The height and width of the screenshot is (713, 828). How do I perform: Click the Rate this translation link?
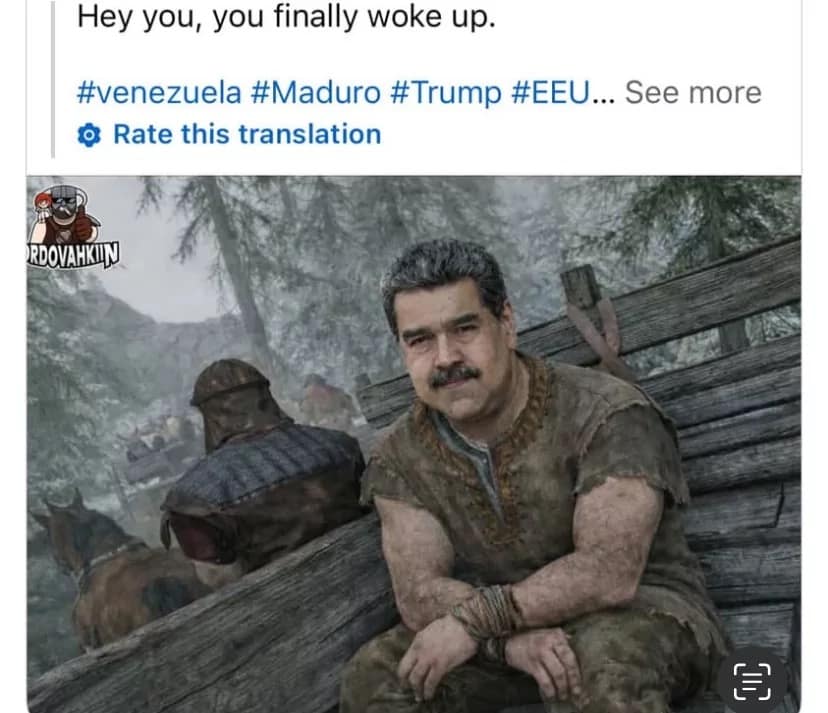[x=247, y=134]
